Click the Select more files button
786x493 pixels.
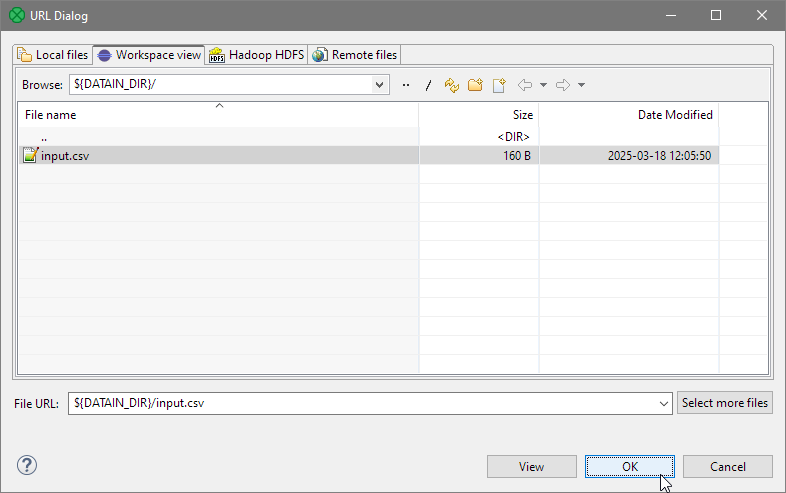[x=725, y=403]
